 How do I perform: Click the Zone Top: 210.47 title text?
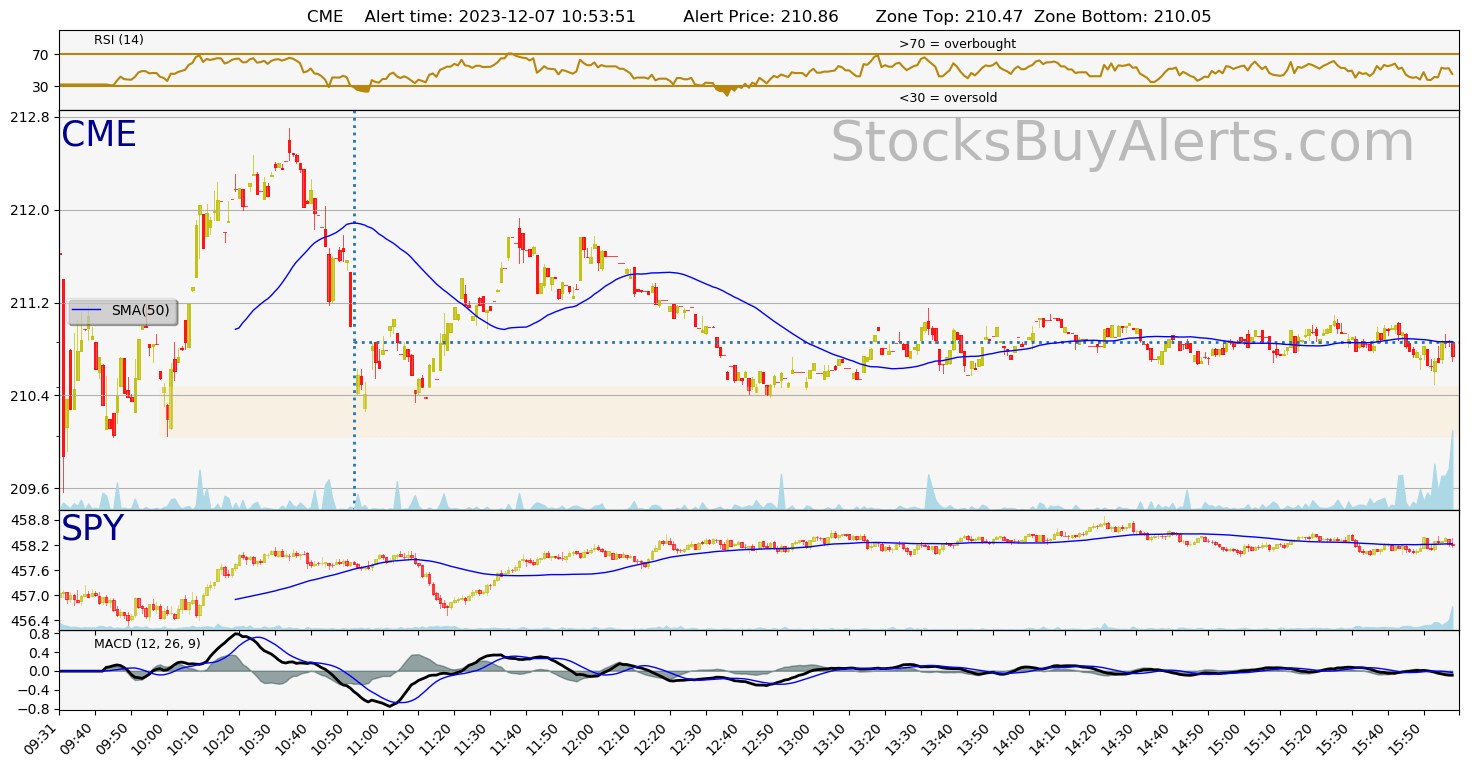(947, 17)
